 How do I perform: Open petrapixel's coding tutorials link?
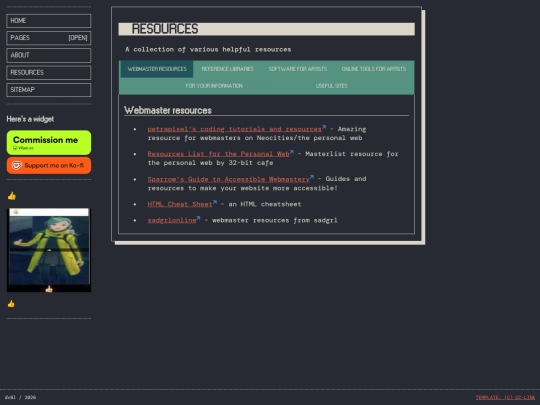(234, 129)
